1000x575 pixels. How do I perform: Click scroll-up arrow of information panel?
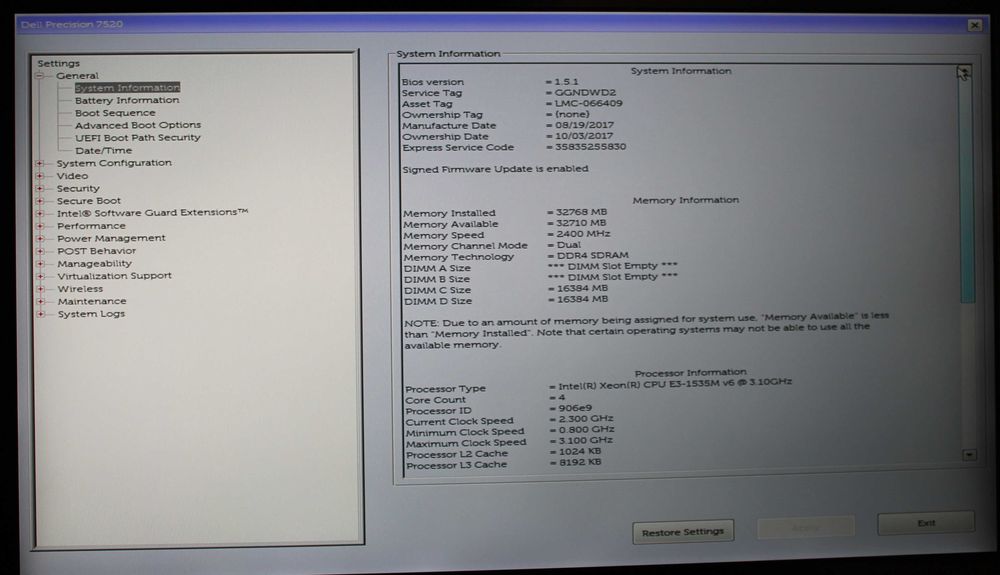click(964, 72)
